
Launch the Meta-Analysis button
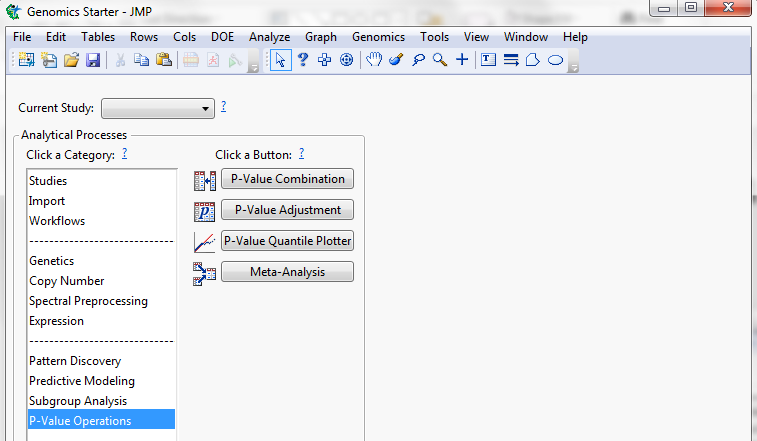click(x=288, y=271)
